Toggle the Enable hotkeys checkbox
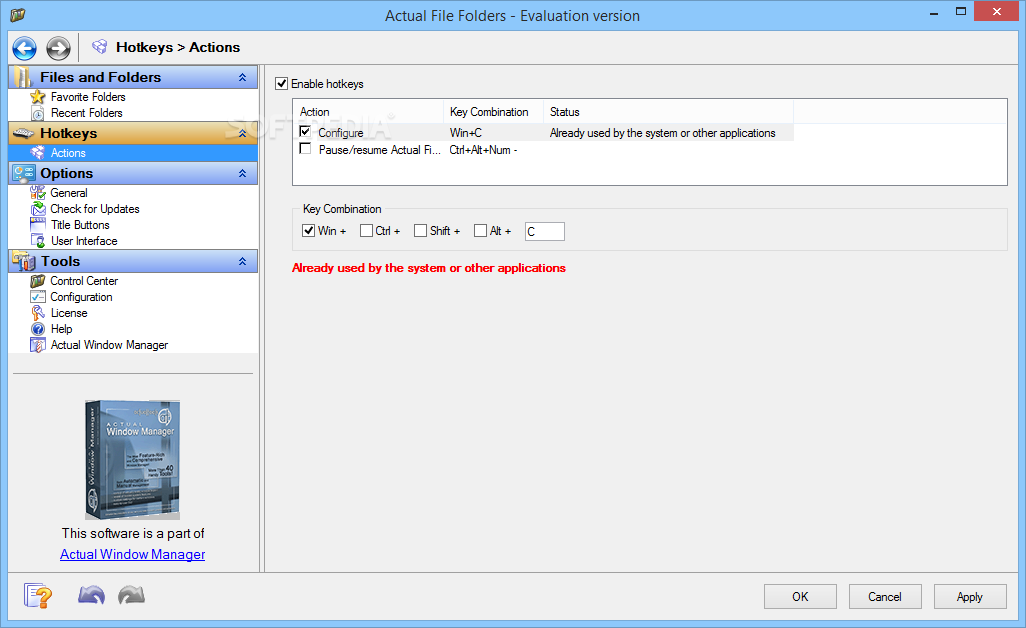This screenshot has width=1026, height=628. tap(282, 84)
